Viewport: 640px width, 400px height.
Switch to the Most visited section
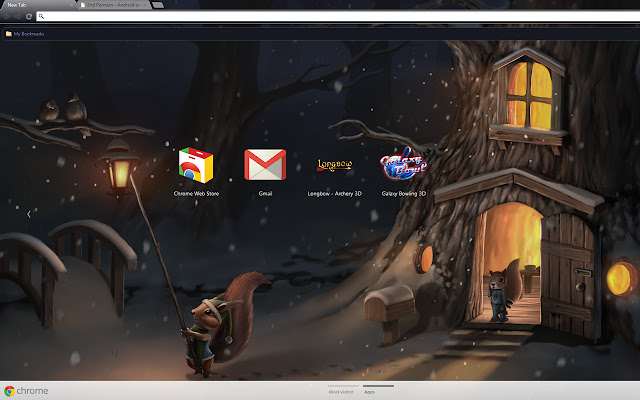click(341, 391)
